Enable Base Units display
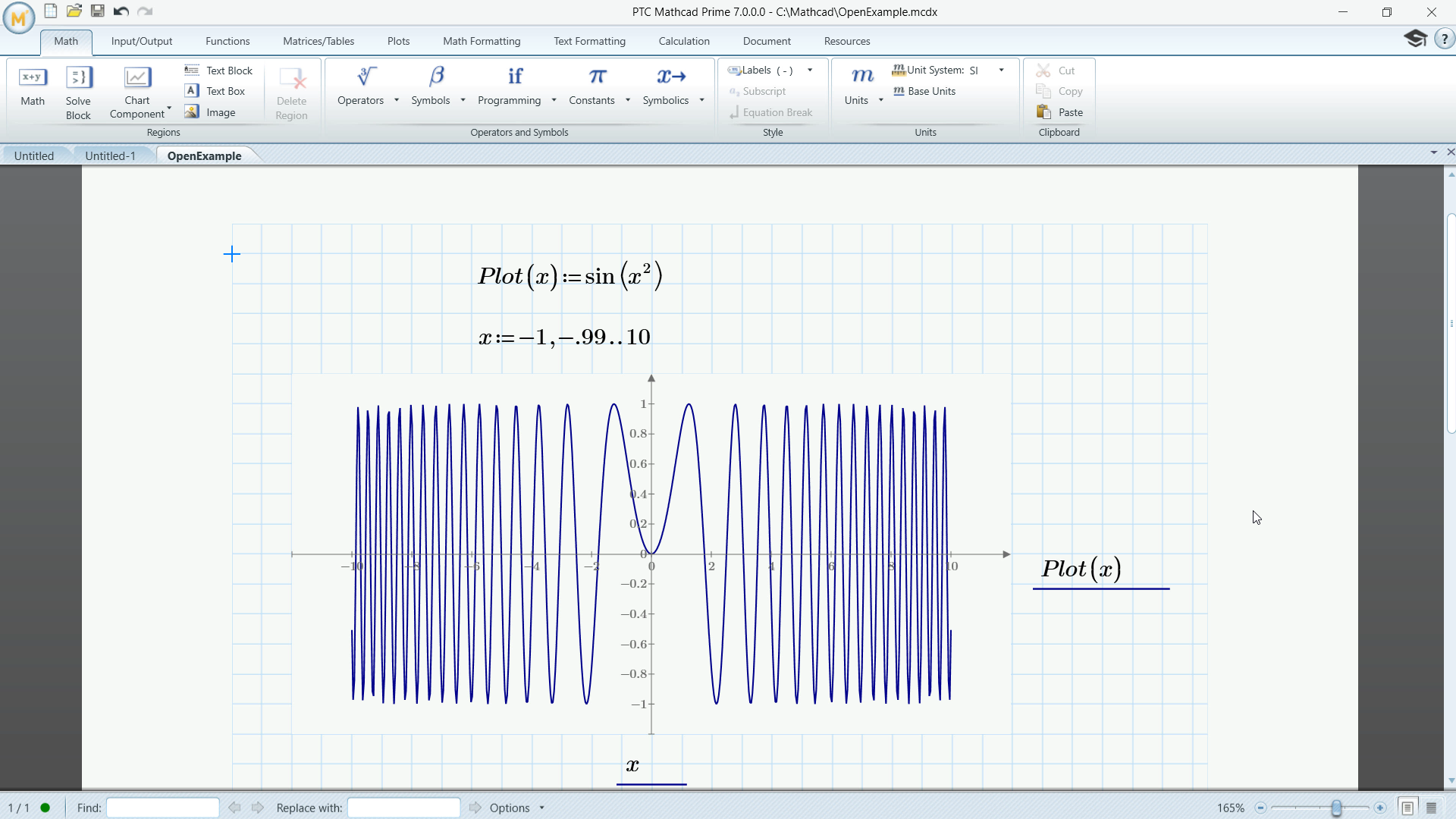The height and width of the screenshot is (819, 1456). point(924,91)
